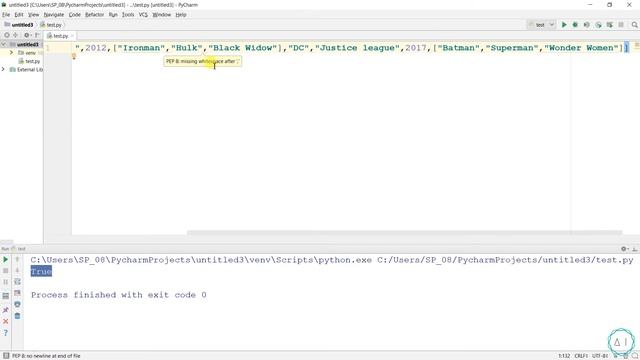Open Run panel settings gear
The width and height of the screenshot is (640, 360).
[x=624, y=249]
